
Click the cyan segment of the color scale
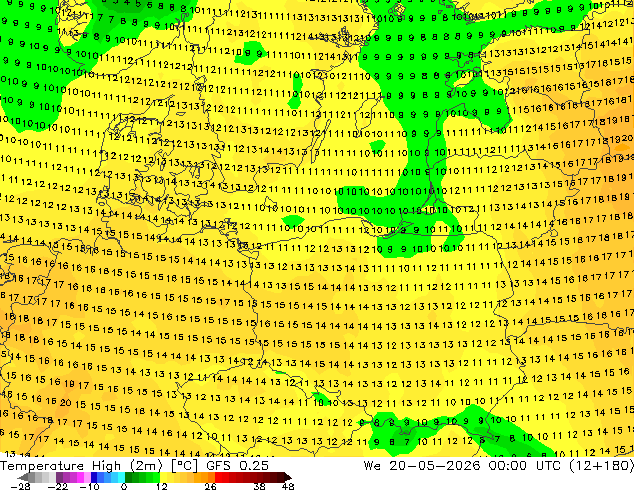[121, 477]
